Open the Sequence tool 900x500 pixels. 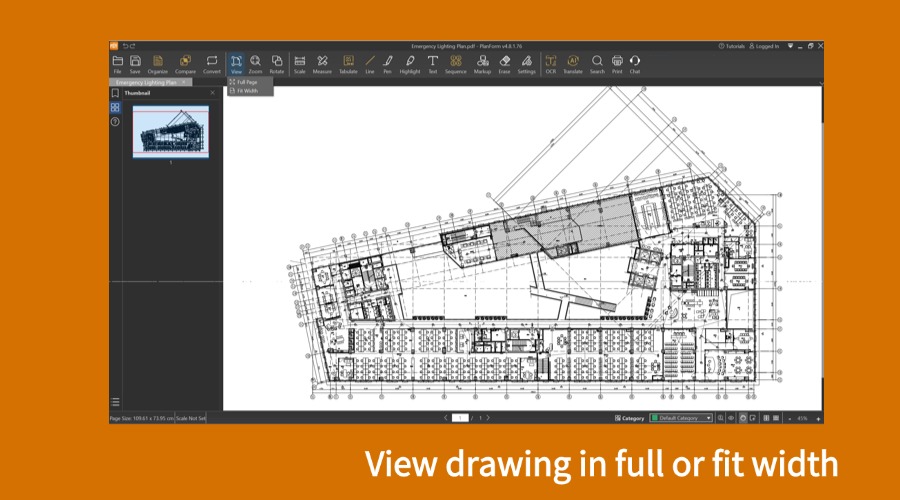pos(456,64)
